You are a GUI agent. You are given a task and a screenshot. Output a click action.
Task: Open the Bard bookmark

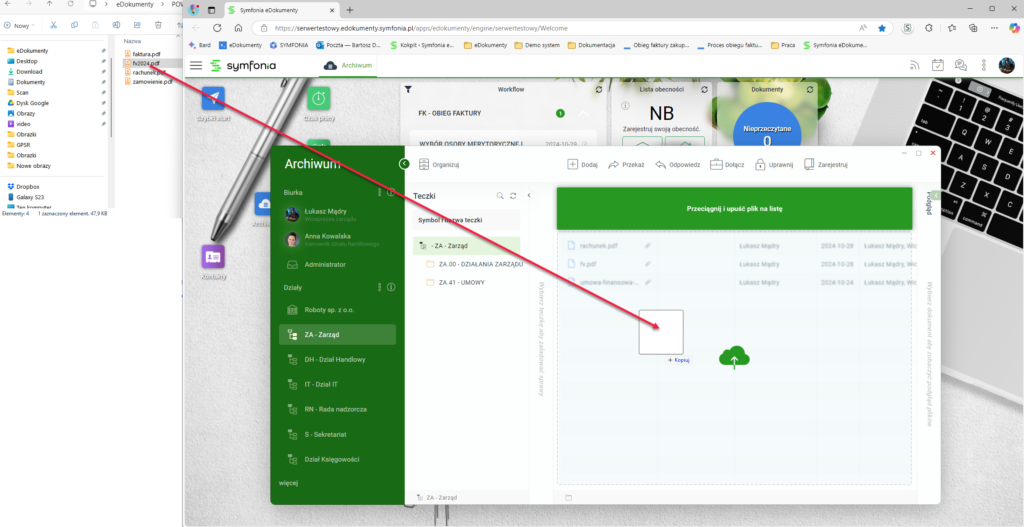click(199, 46)
